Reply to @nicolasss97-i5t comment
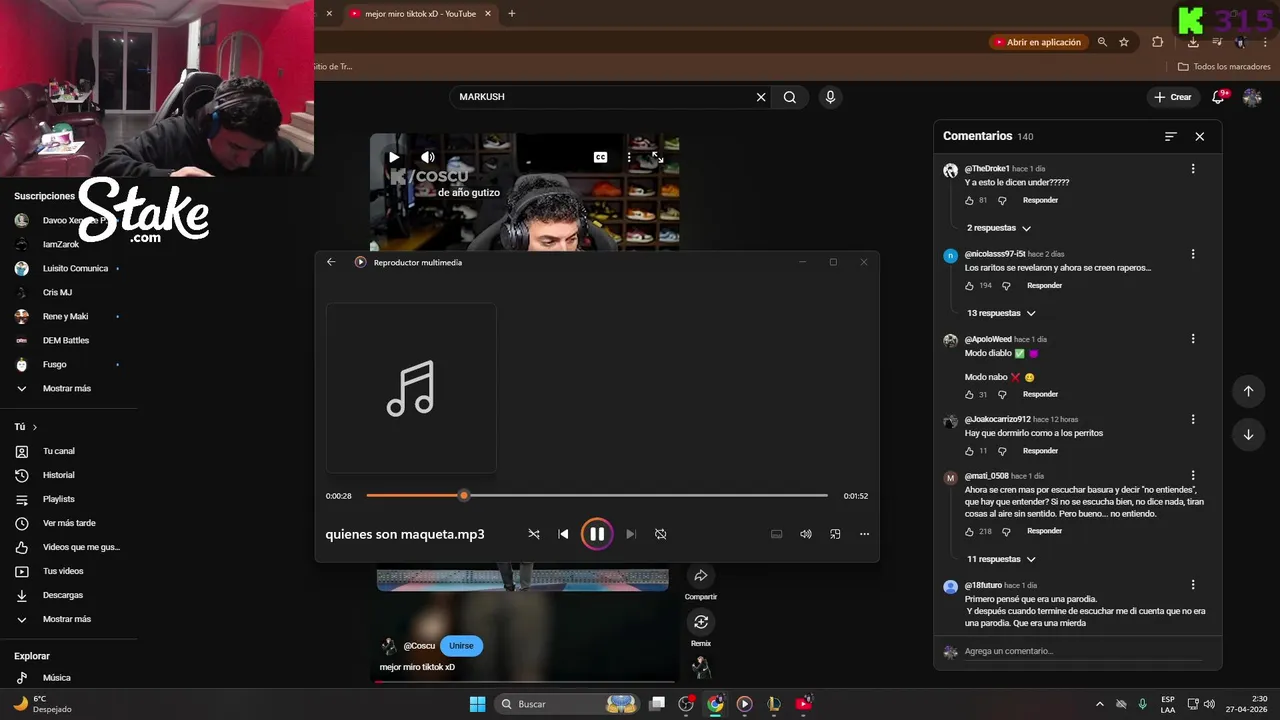 (x=1044, y=285)
